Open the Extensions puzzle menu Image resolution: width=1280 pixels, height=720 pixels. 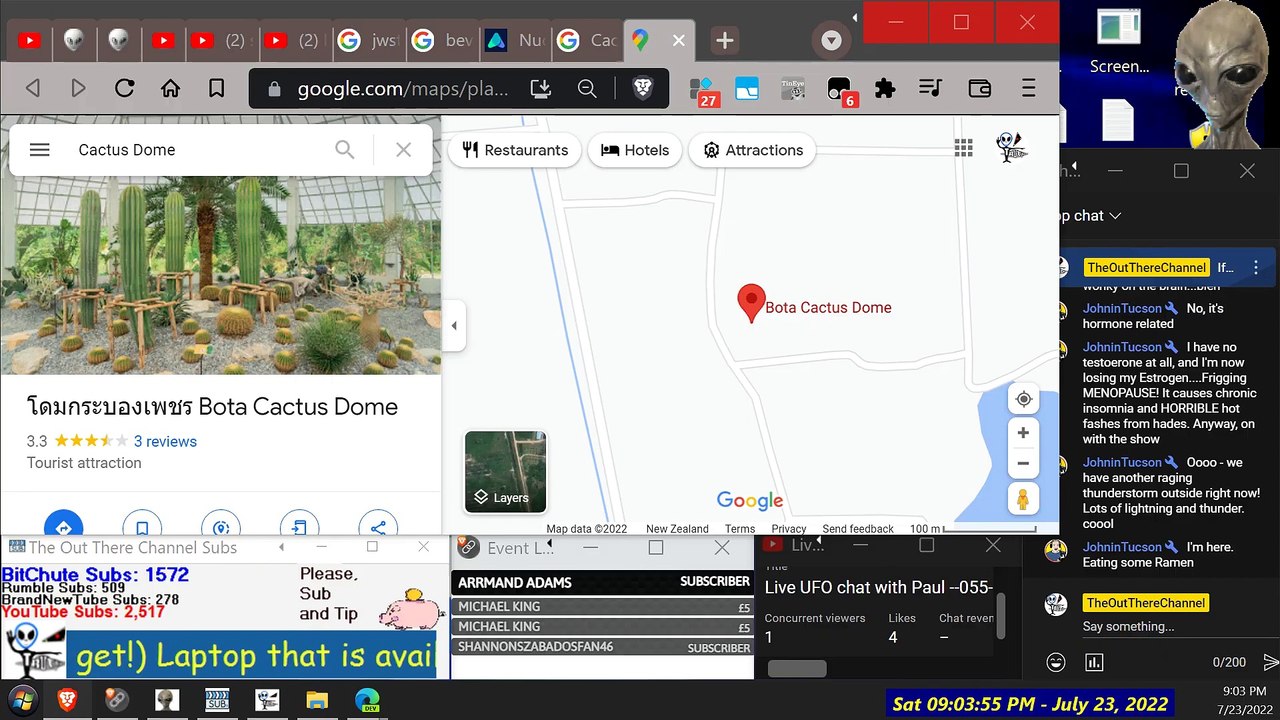point(885,89)
